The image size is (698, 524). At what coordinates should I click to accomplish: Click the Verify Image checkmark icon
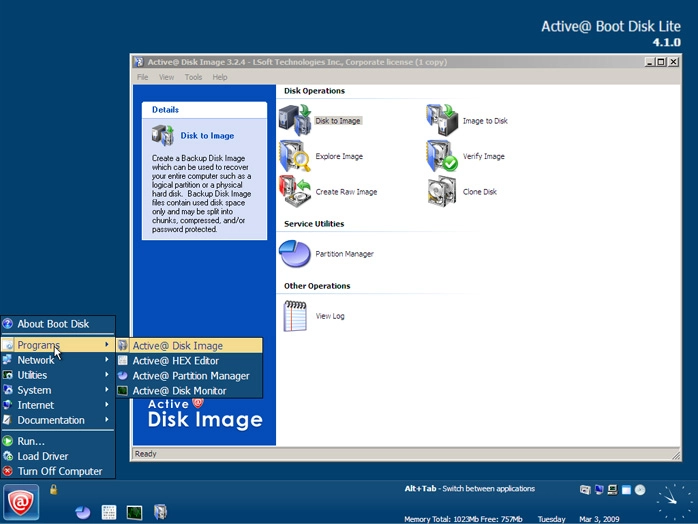click(442, 156)
